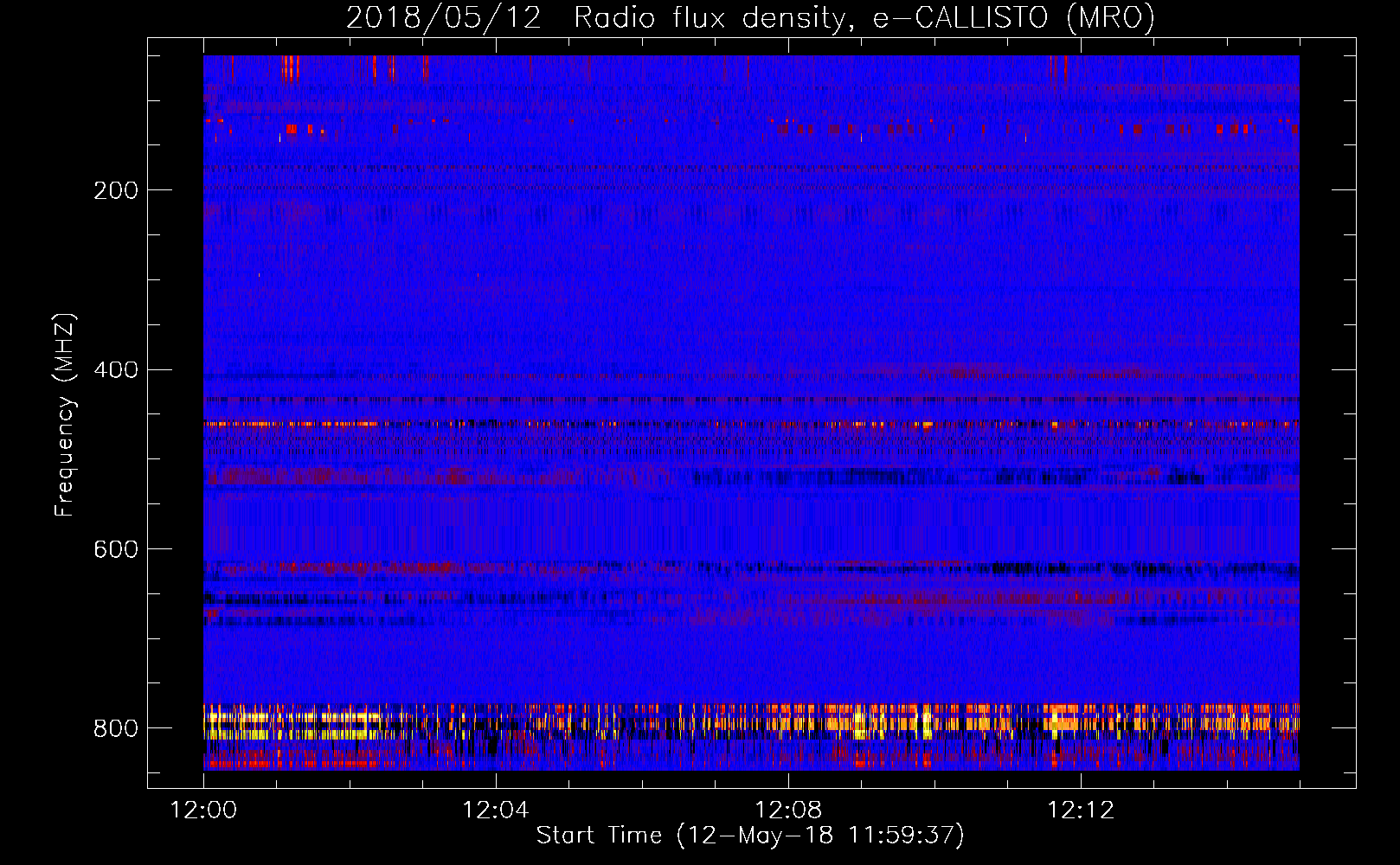
Task: Click the title text "Radio flux density, e-CALLISTO (MRO)"
Action: tap(864, 17)
